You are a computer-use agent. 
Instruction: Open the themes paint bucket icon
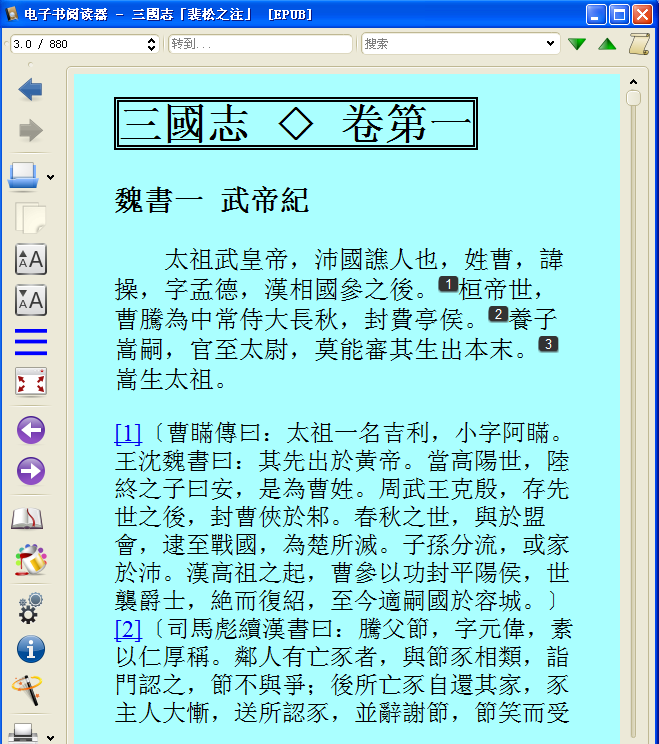click(x=31, y=560)
